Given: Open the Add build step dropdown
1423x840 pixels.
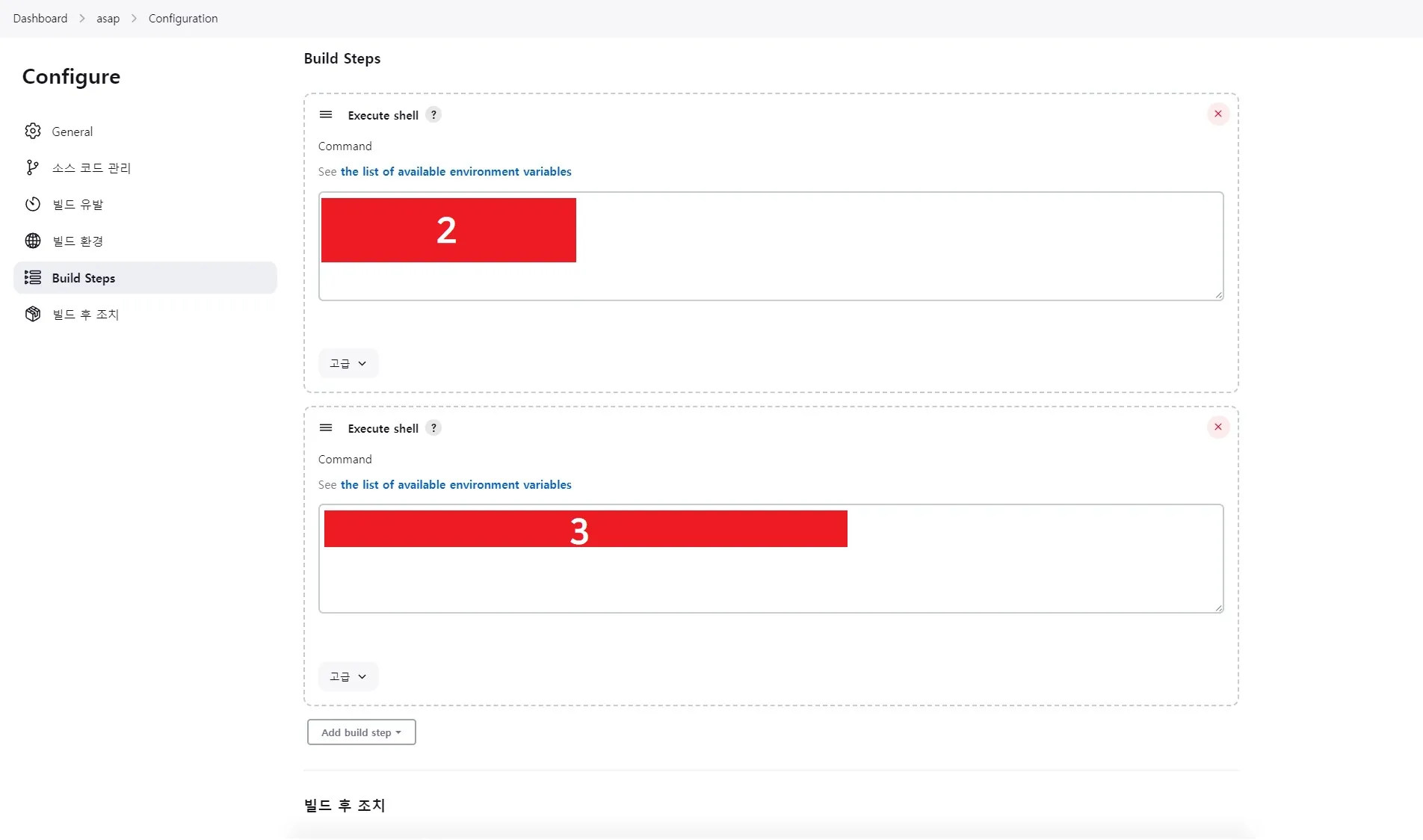Looking at the screenshot, I should (x=361, y=732).
